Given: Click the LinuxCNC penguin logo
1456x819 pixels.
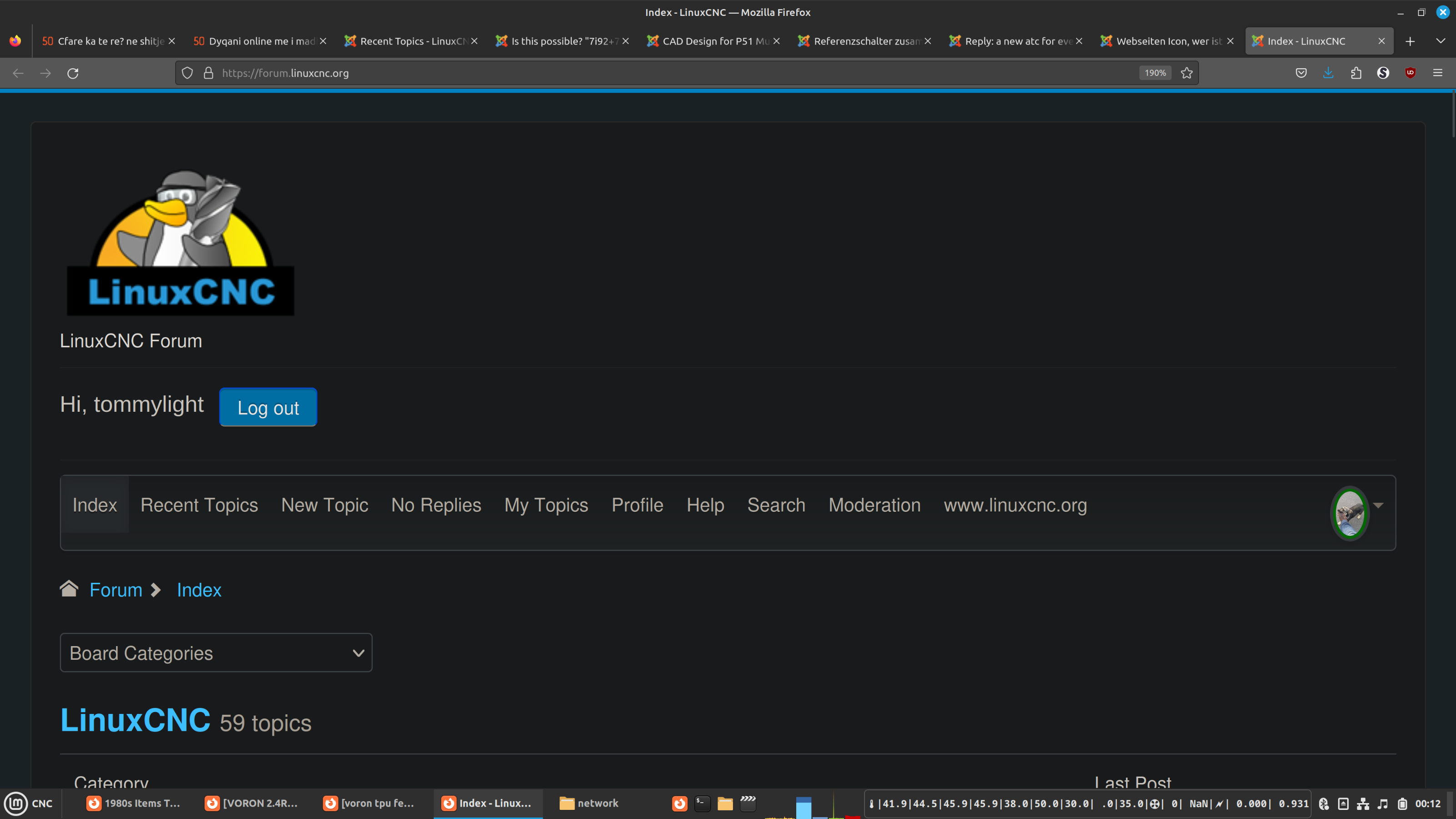Looking at the screenshot, I should pos(180,243).
